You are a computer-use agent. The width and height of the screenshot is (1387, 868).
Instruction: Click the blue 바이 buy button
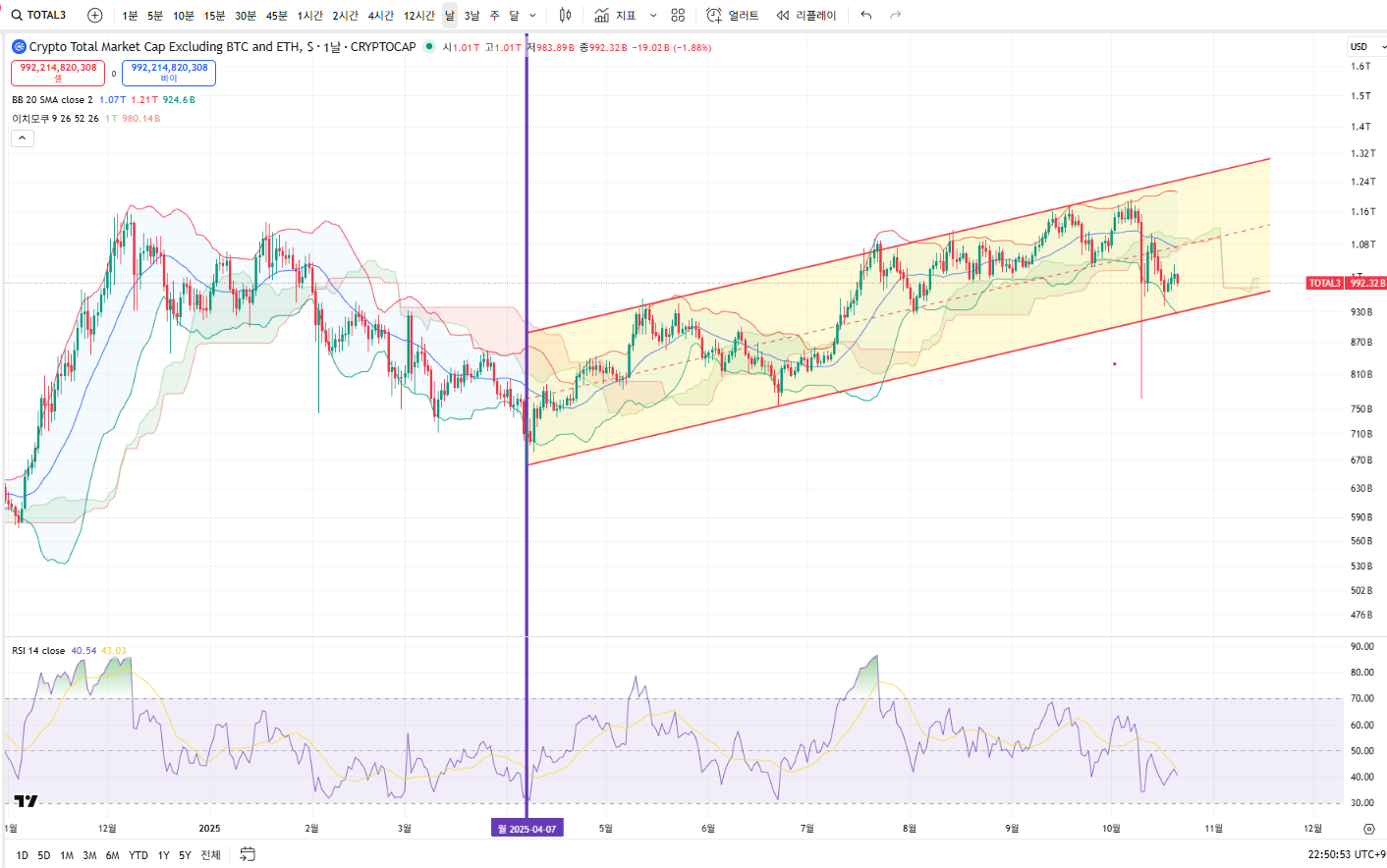coord(169,73)
